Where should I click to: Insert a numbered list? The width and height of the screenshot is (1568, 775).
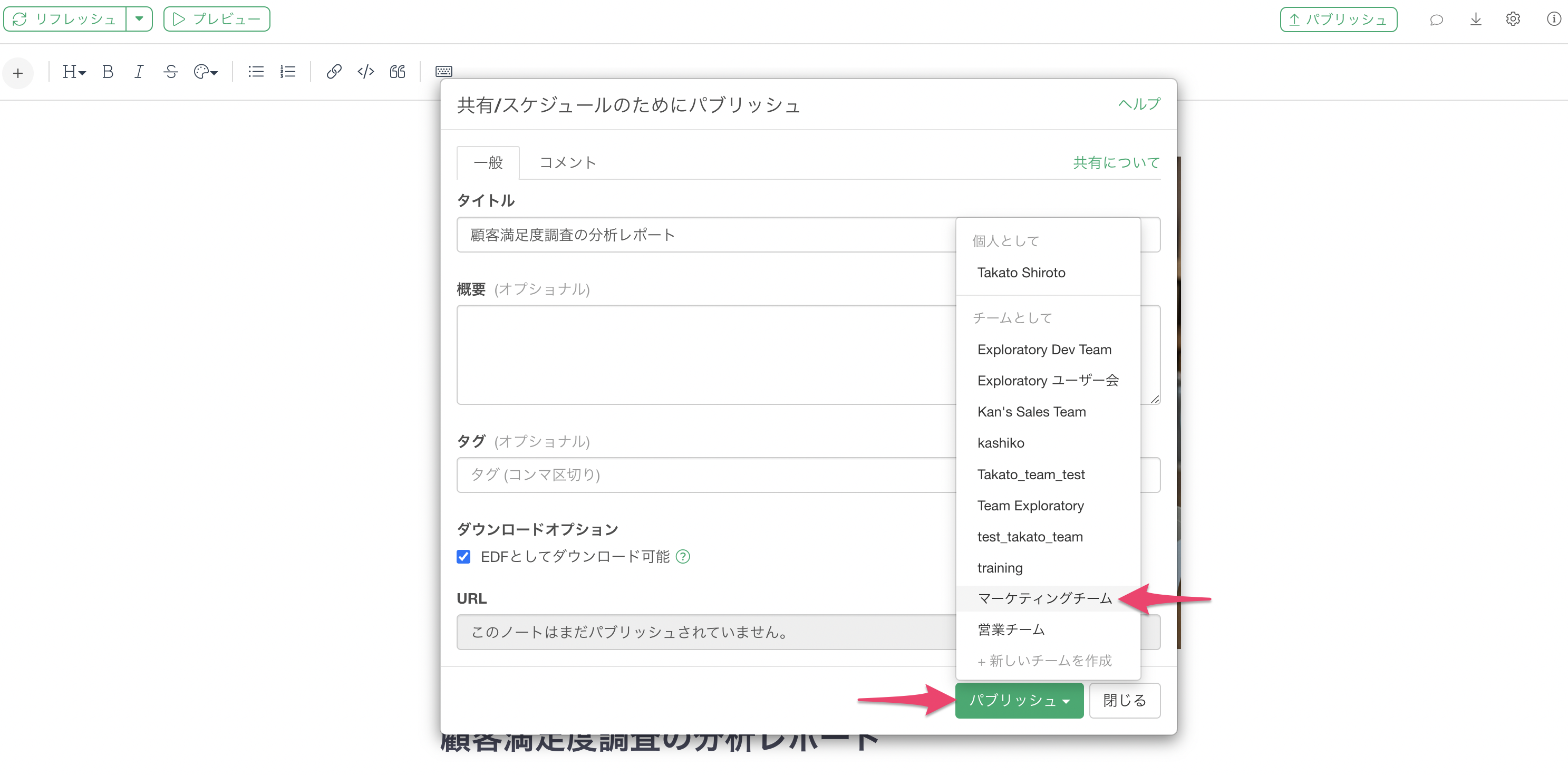coord(287,72)
